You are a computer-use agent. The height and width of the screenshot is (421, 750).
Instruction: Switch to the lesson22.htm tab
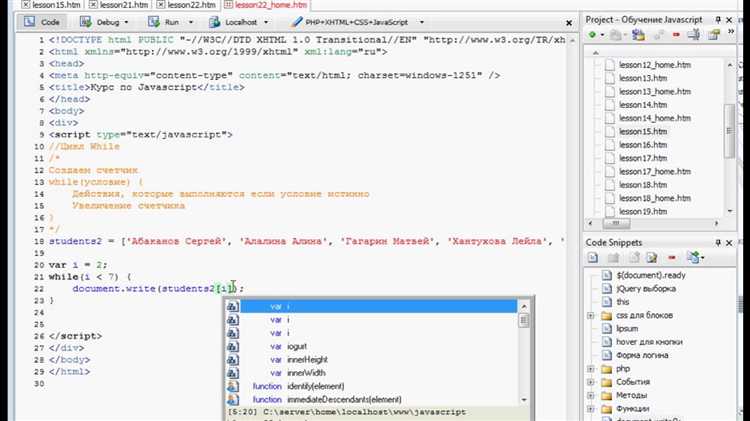click(186, 5)
